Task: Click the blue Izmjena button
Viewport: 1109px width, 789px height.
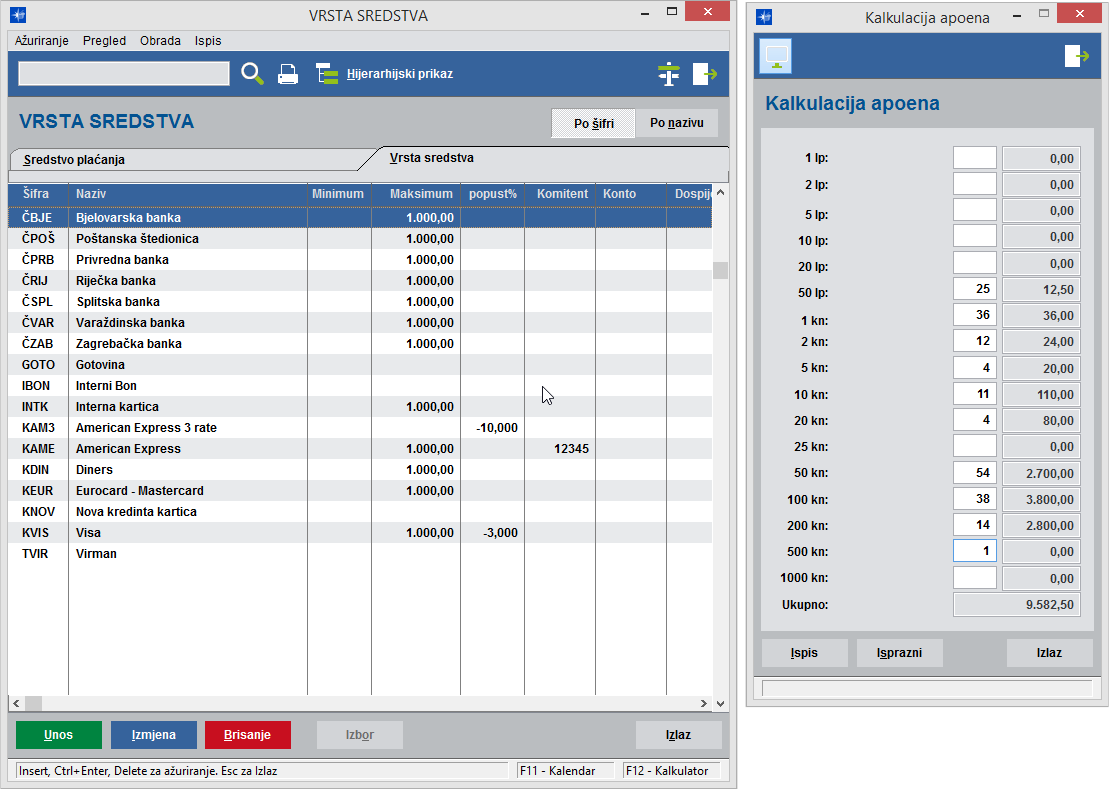Action: (x=153, y=735)
